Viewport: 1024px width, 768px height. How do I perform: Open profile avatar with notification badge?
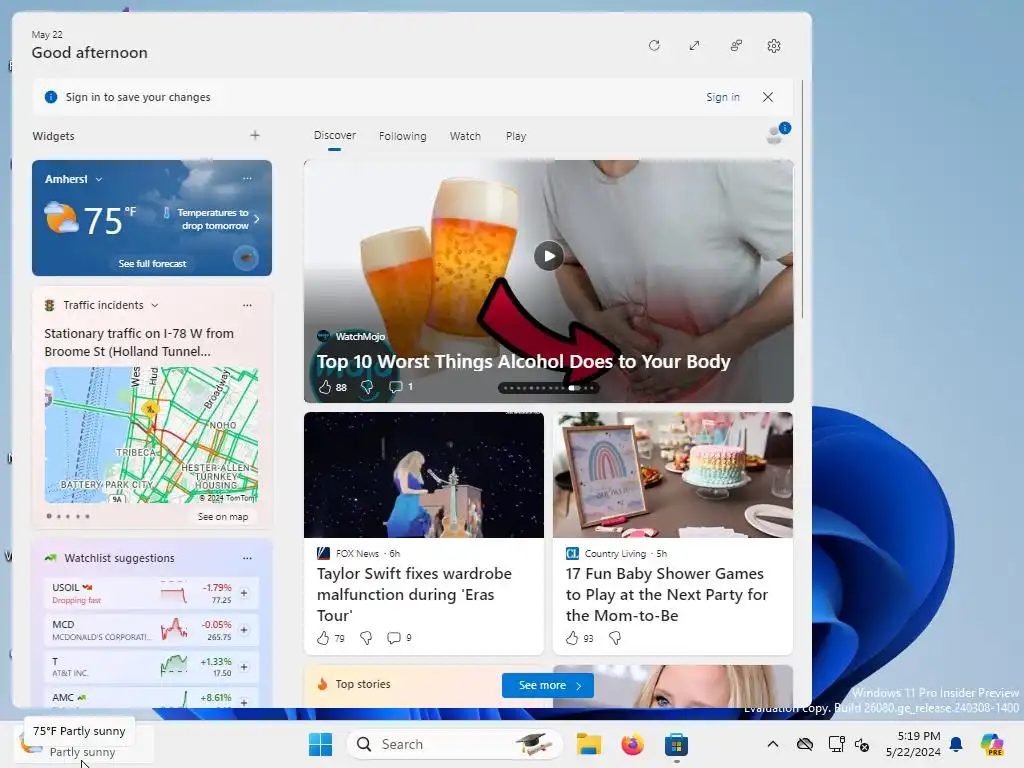tap(776, 135)
